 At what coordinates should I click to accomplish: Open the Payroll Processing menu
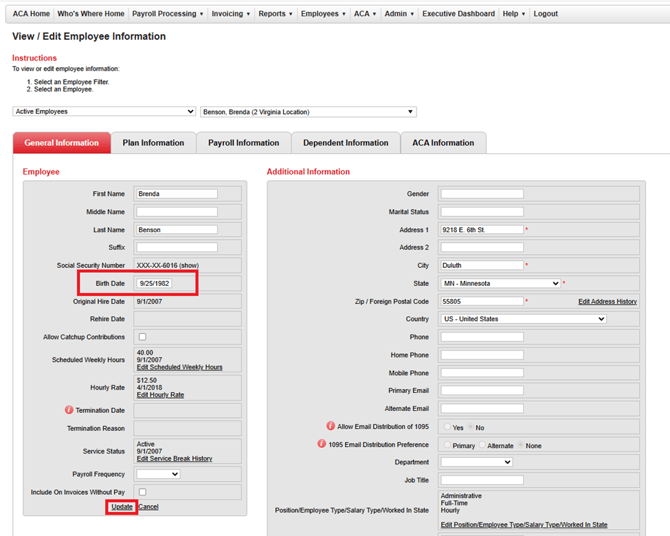(167, 14)
